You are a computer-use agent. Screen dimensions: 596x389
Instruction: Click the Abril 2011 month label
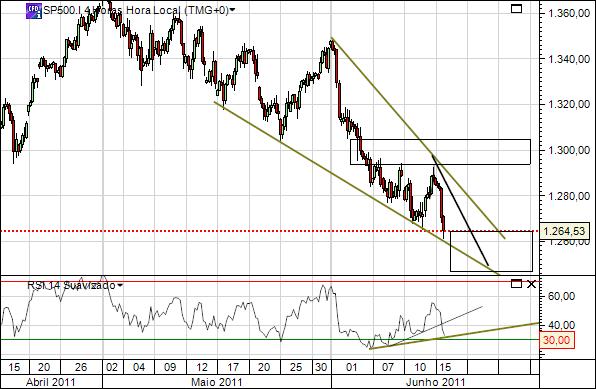(51, 382)
